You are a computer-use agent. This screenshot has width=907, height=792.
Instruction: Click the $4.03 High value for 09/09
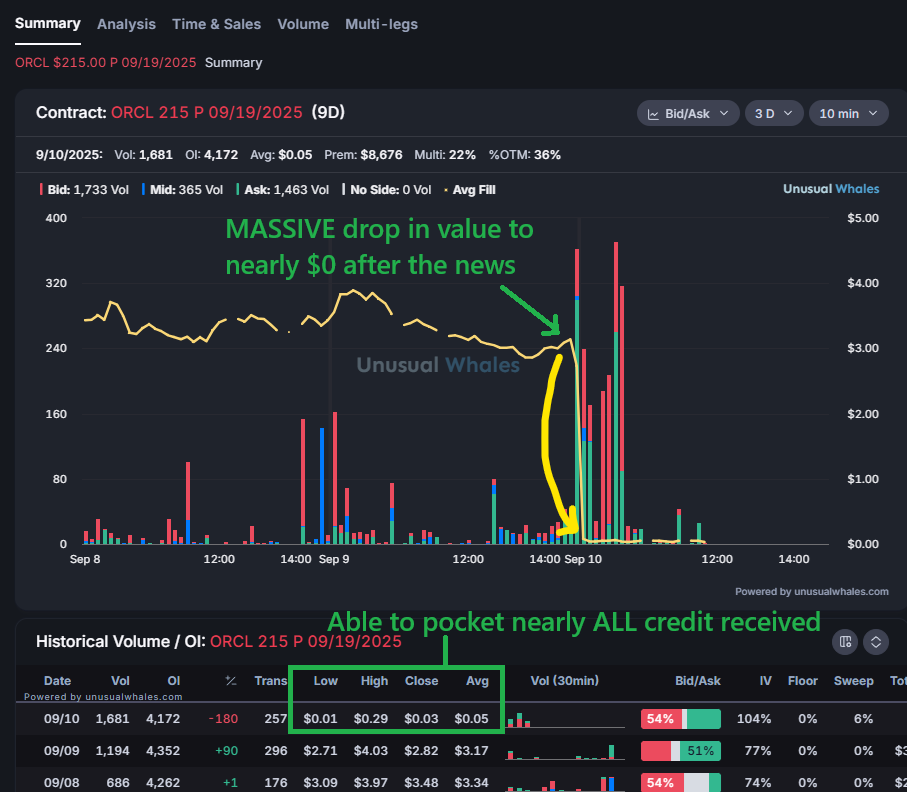[371, 750]
